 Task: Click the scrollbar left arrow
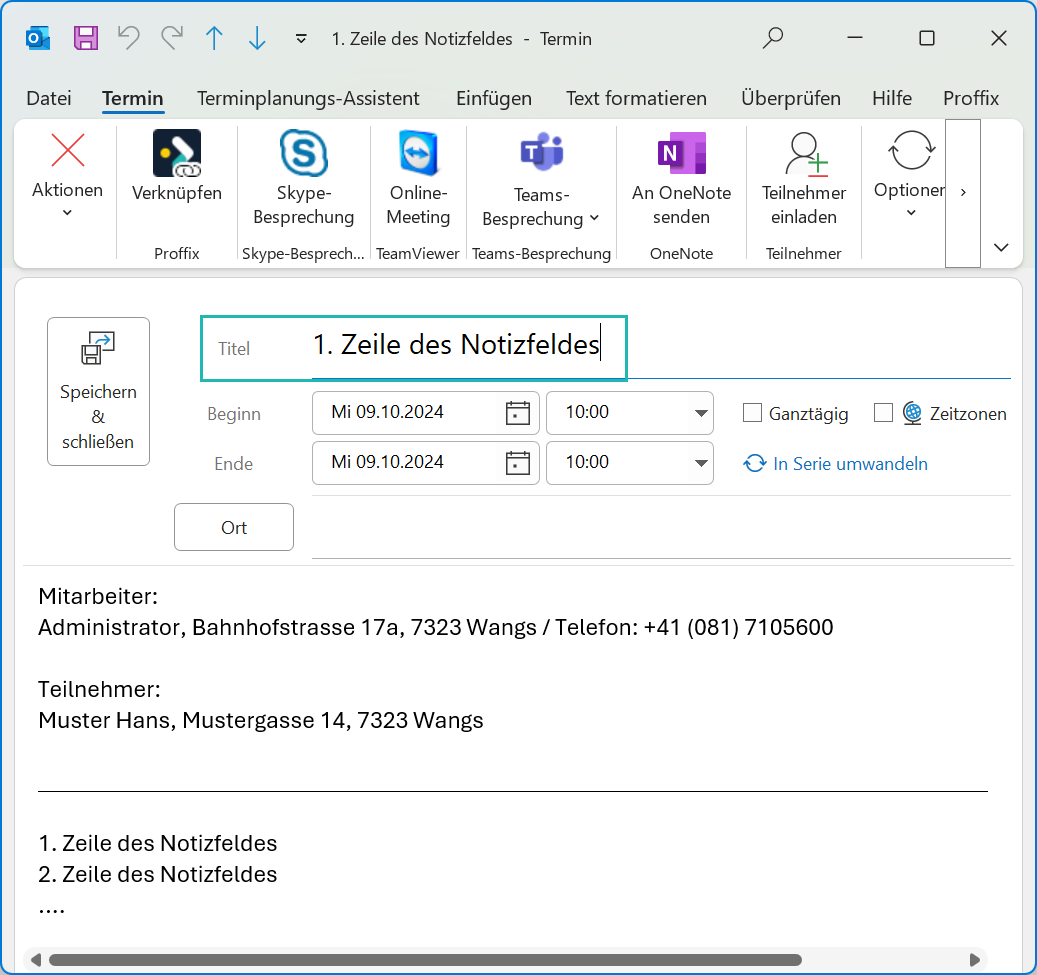coord(36,960)
